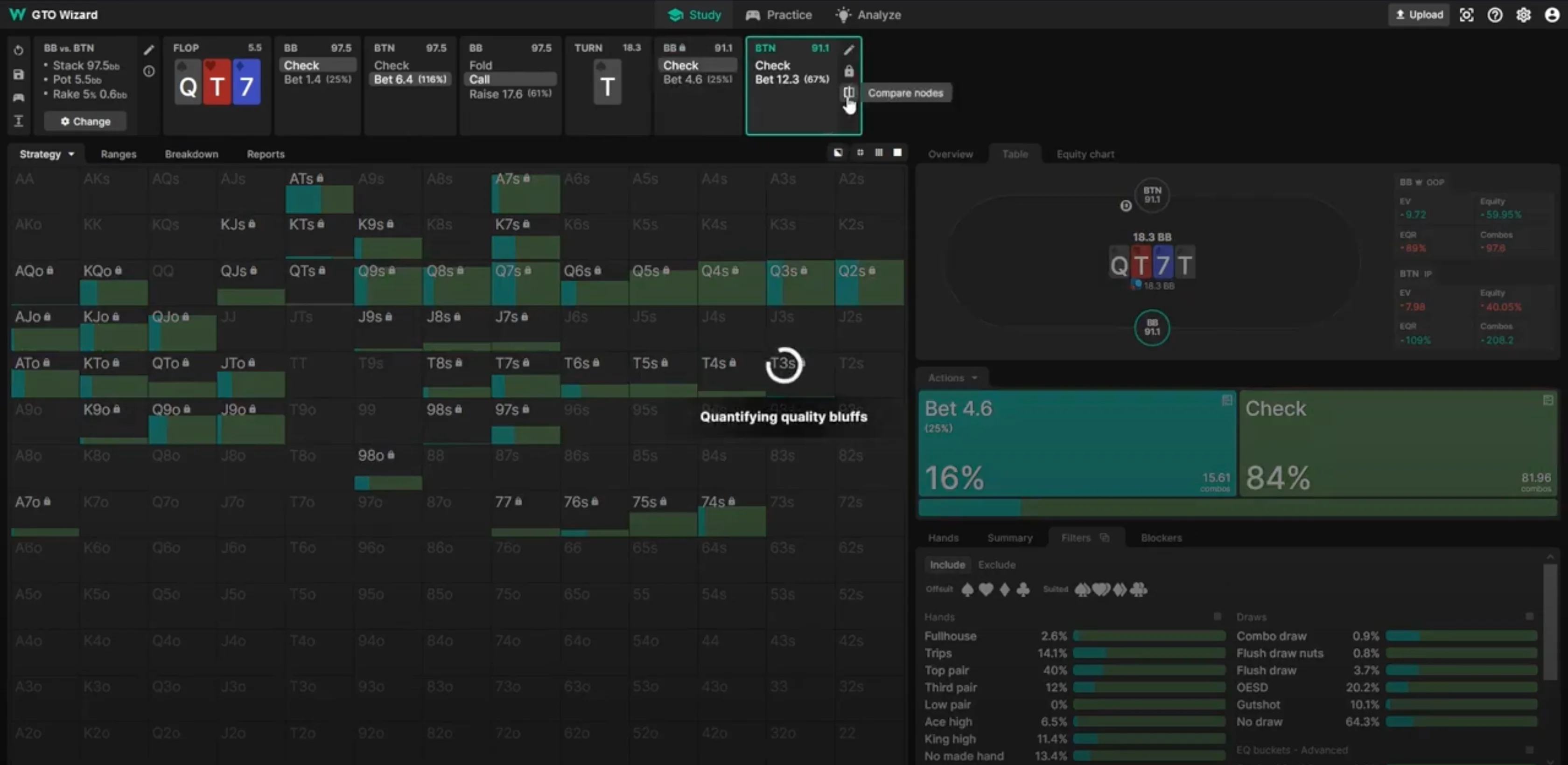The image size is (1568, 765).
Task: Click the game controller icon in sidebar
Action: tap(18, 97)
